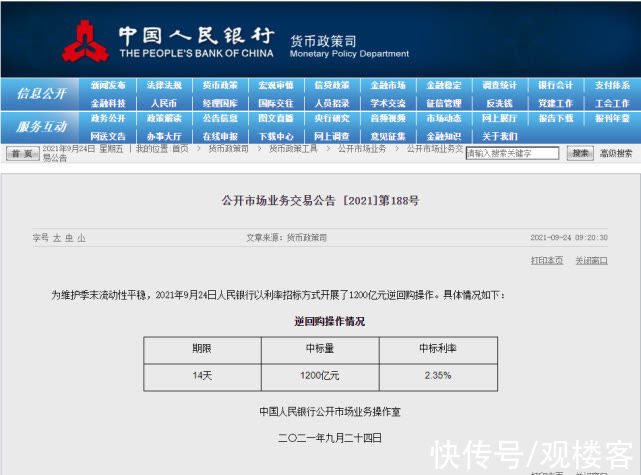Follow the 货币政策司 breadcrumb link

[229, 149]
